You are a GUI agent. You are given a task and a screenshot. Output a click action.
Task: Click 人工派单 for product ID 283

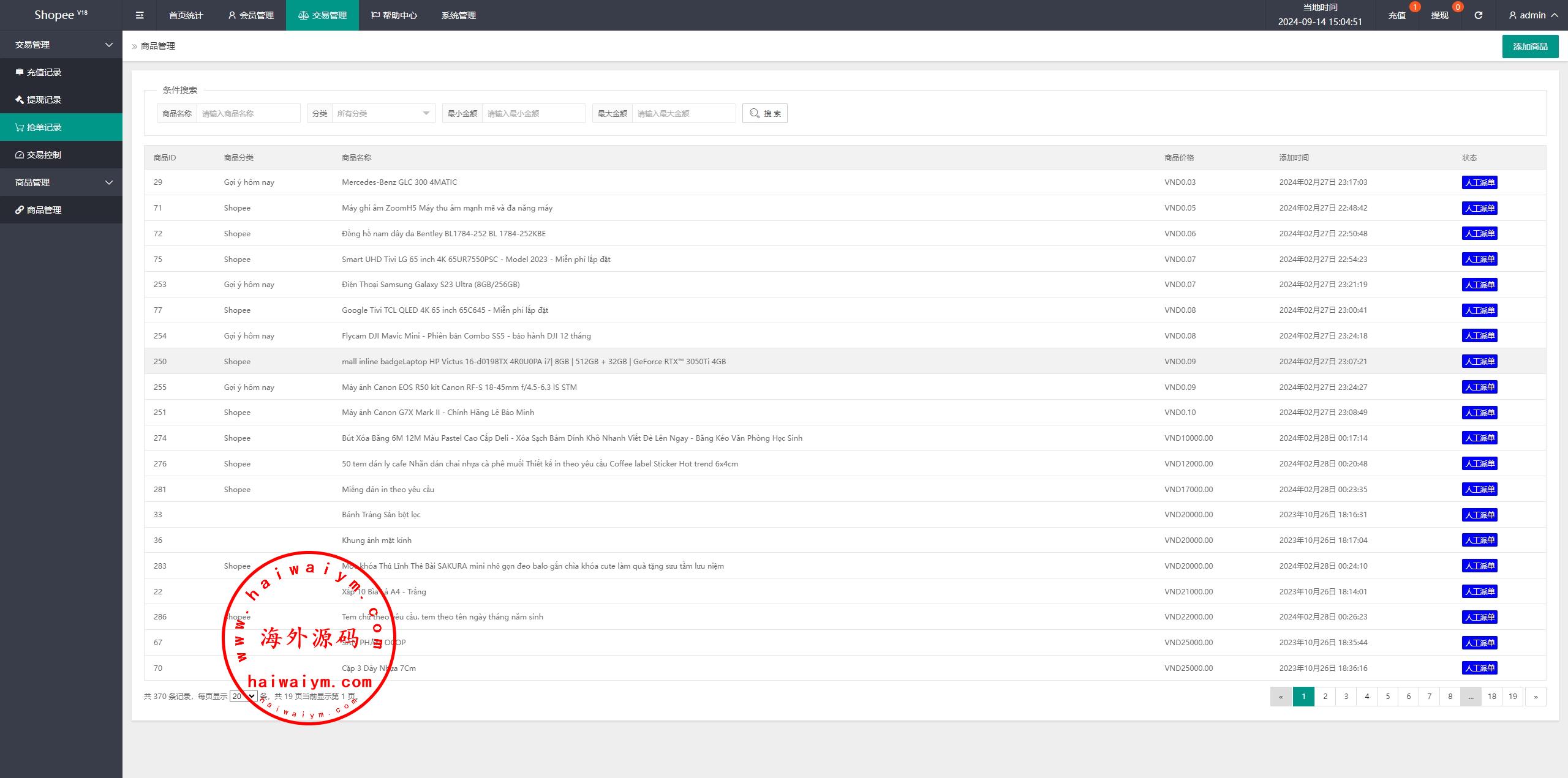(1480, 566)
